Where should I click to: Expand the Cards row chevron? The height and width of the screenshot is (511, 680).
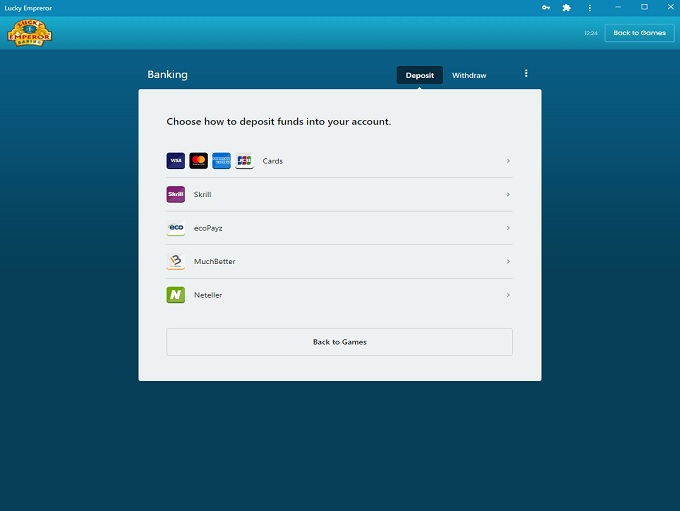[x=508, y=161]
